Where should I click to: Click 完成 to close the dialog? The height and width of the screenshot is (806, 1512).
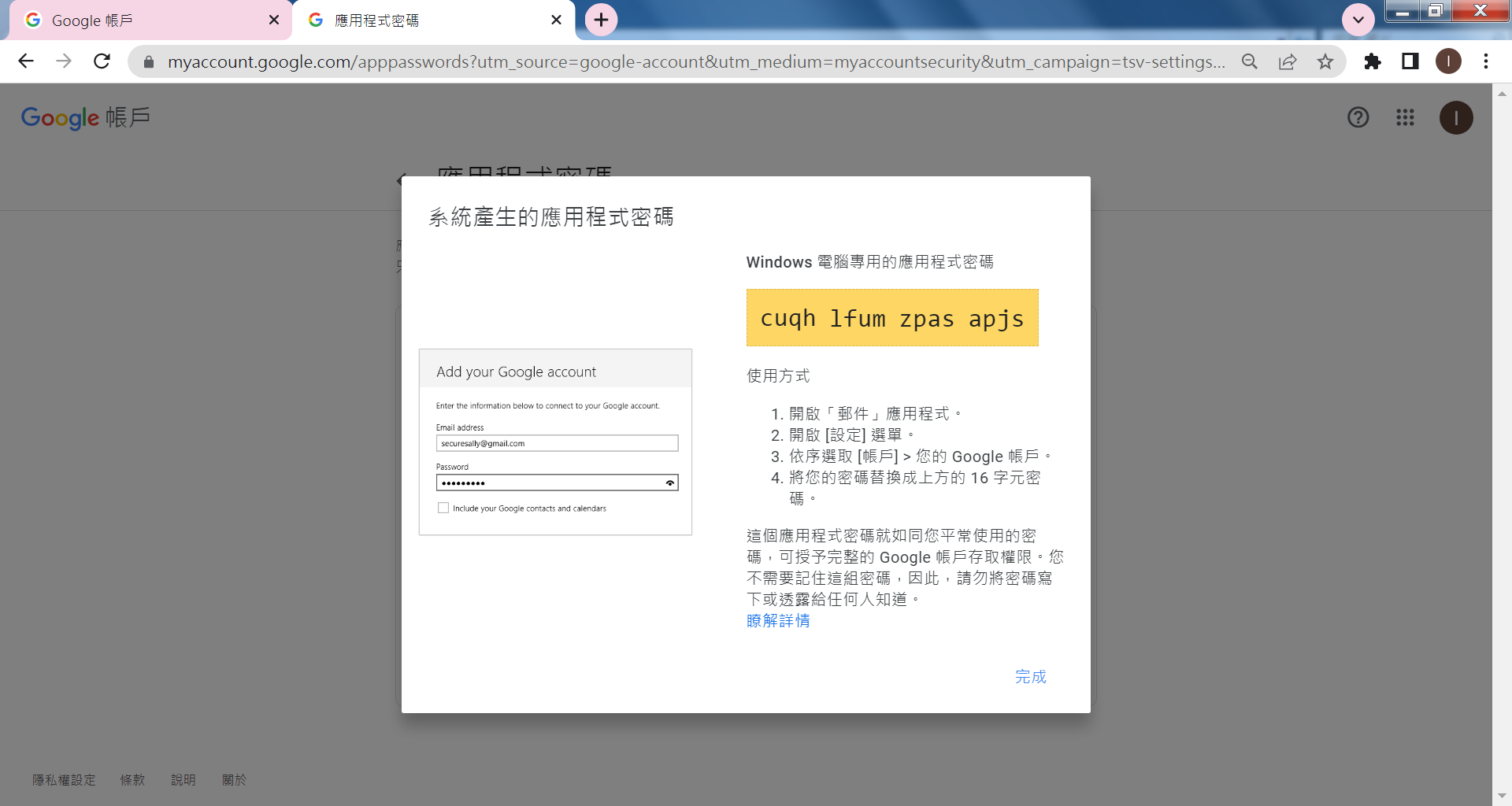(x=1030, y=677)
